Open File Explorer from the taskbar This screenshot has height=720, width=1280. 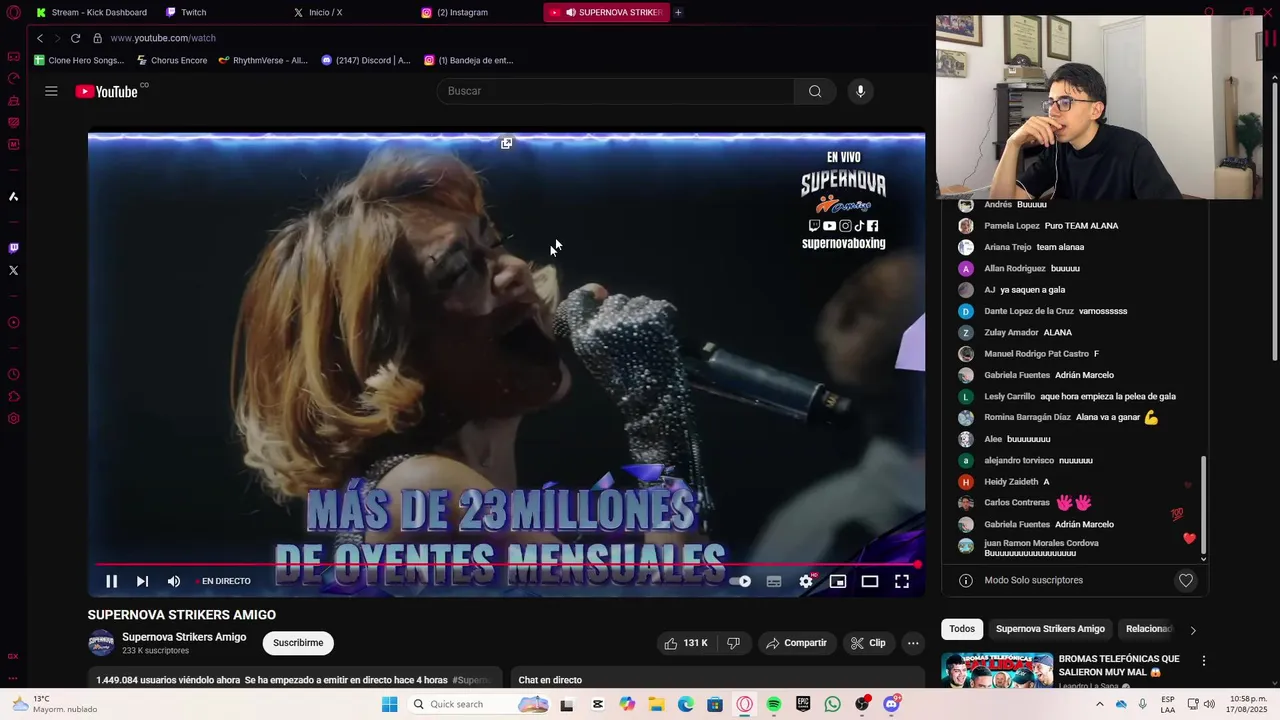click(656, 704)
